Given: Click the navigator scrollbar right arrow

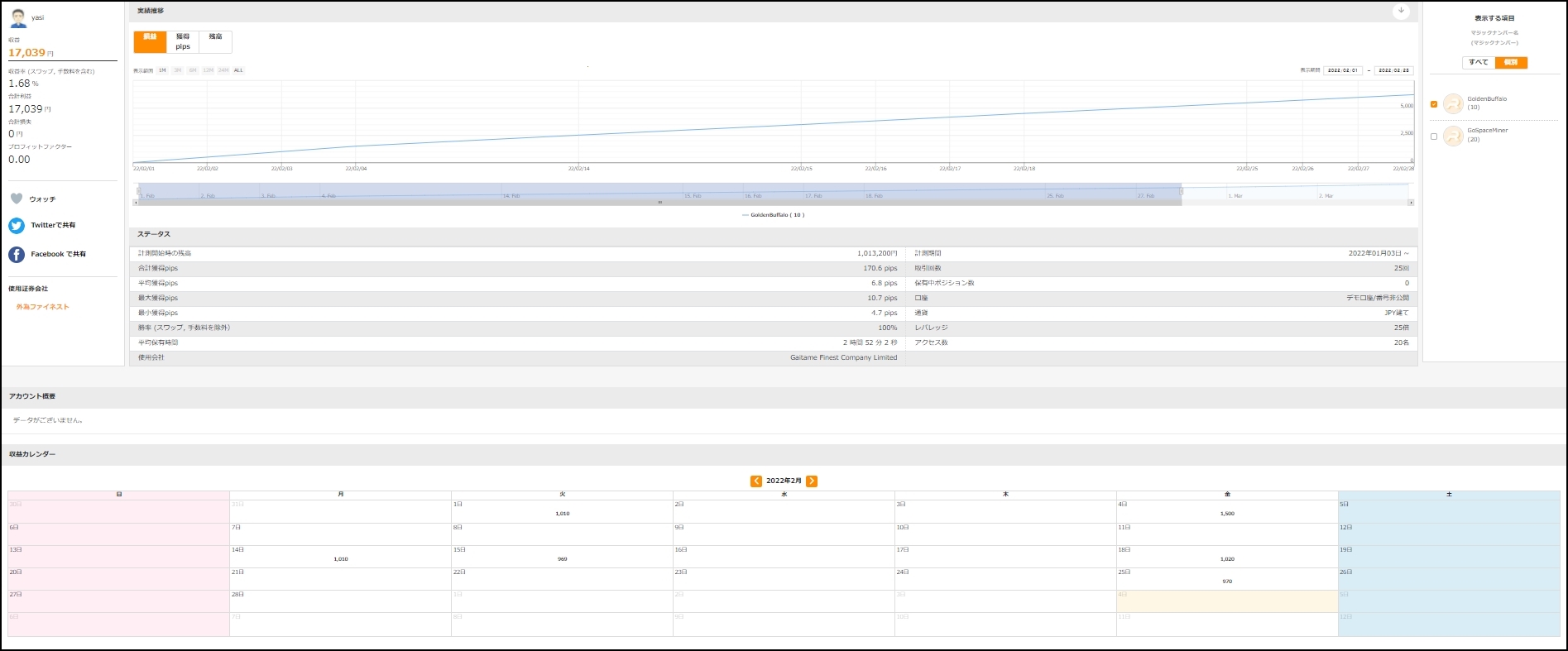Looking at the screenshot, I should 1411,203.
